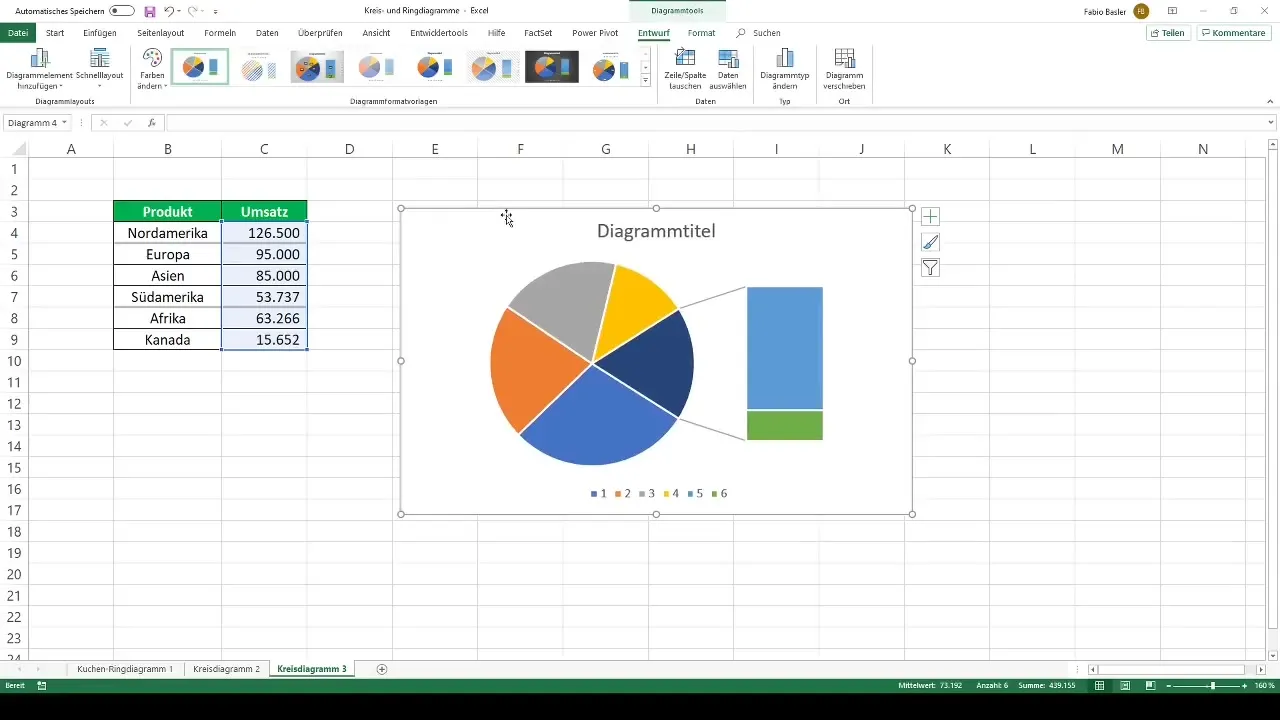Click the Teilen button
This screenshot has width=1280, height=720.
click(x=1168, y=33)
